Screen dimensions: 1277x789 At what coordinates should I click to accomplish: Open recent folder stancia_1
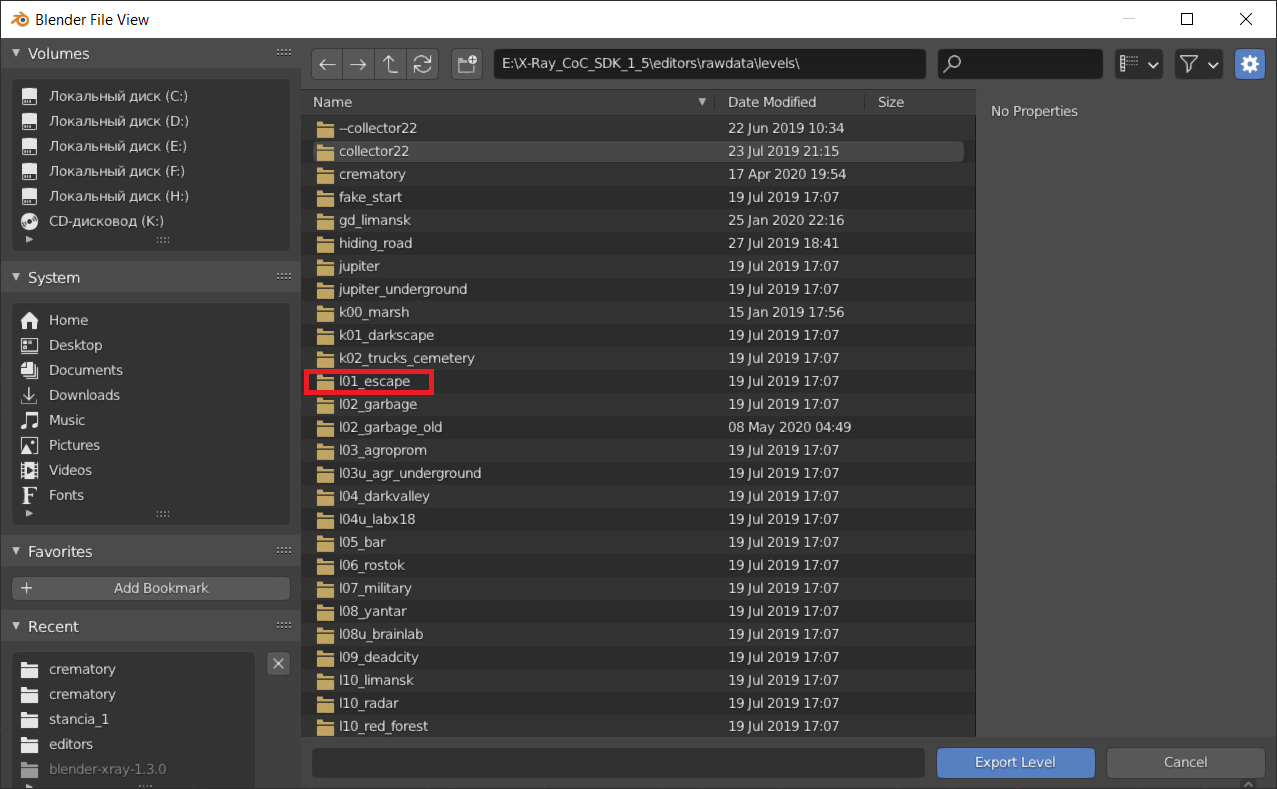click(135, 719)
